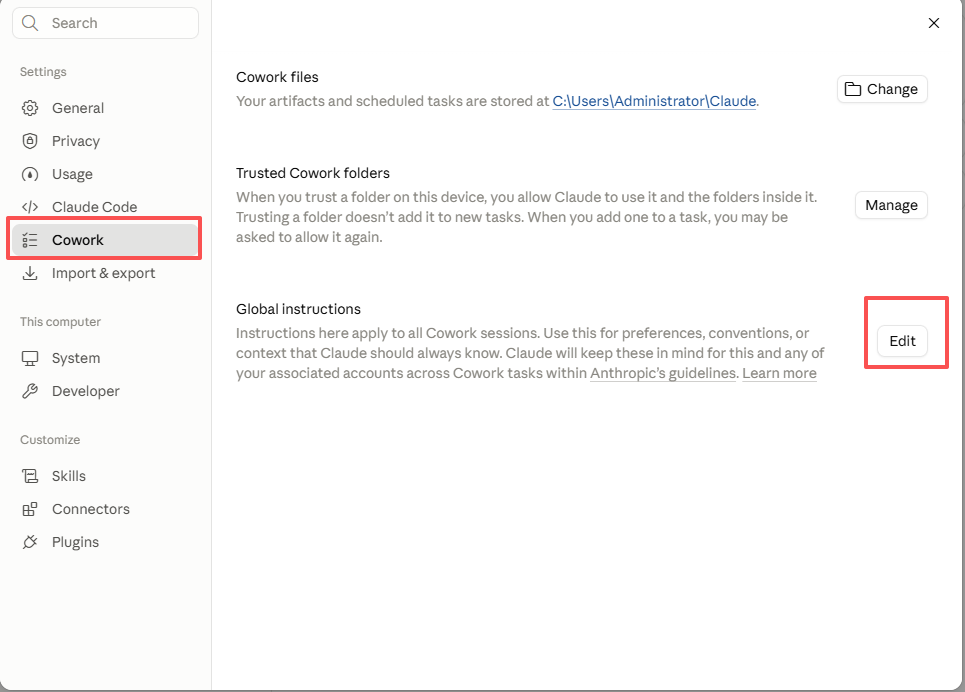
Task: Open the C:\Users\Administrator\Claude path link
Action: [654, 102]
